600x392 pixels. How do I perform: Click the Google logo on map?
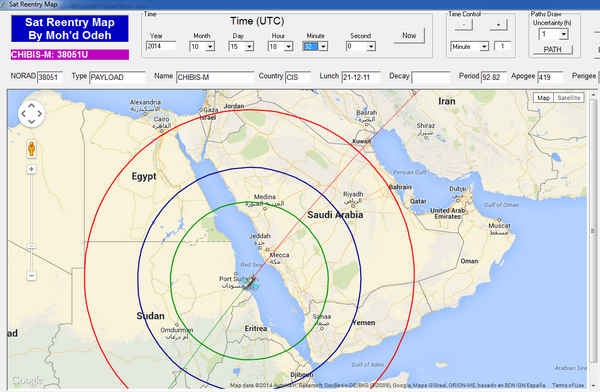coord(27,380)
